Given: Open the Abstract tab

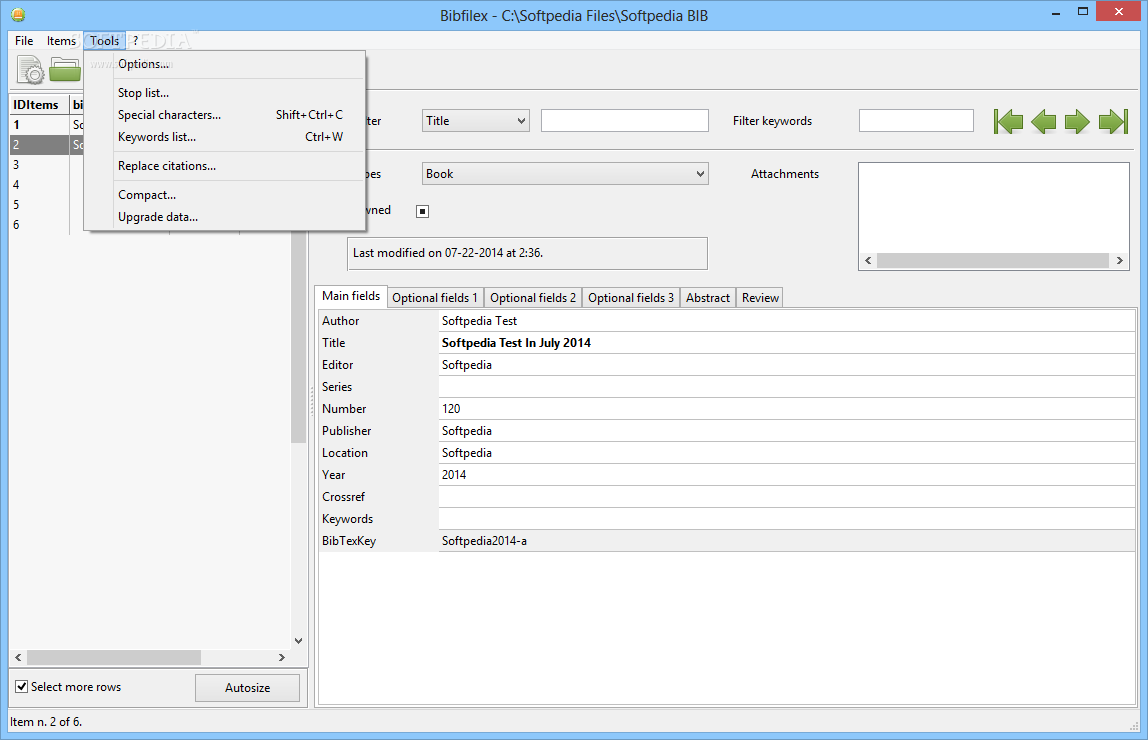Looking at the screenshot, I should coord(708,298).
